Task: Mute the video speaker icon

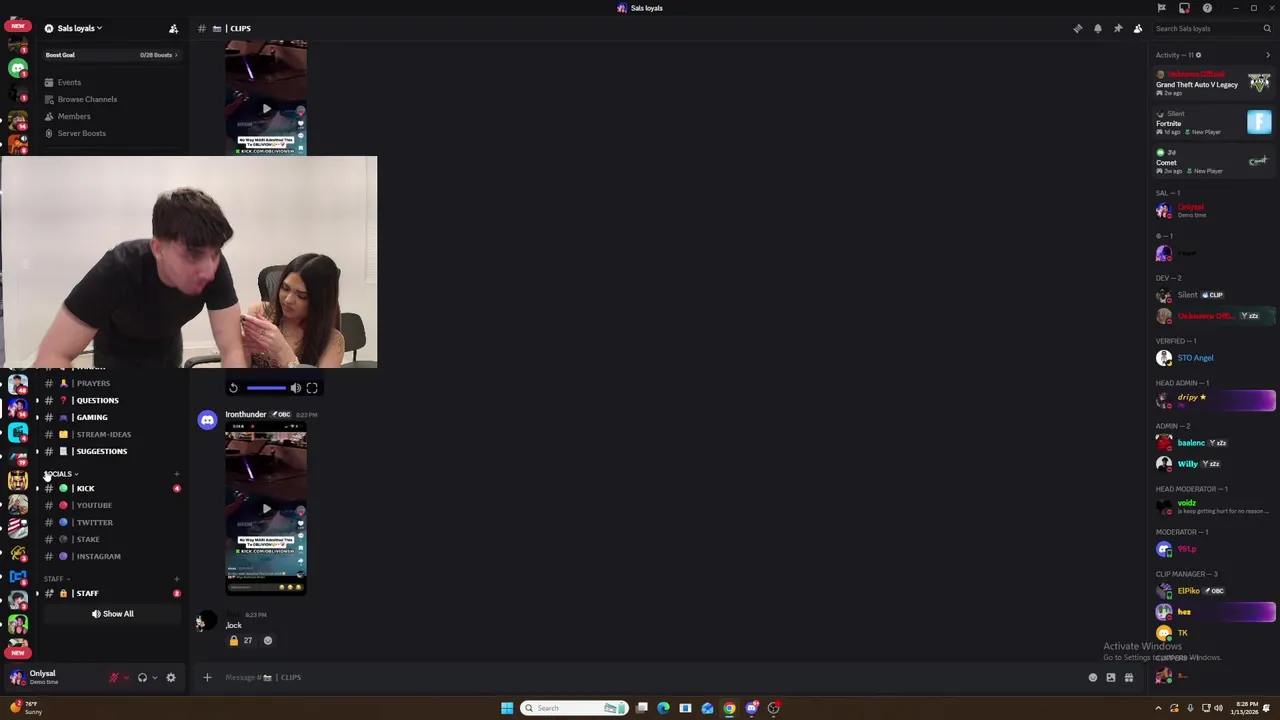Action: (x=295, y=388)
